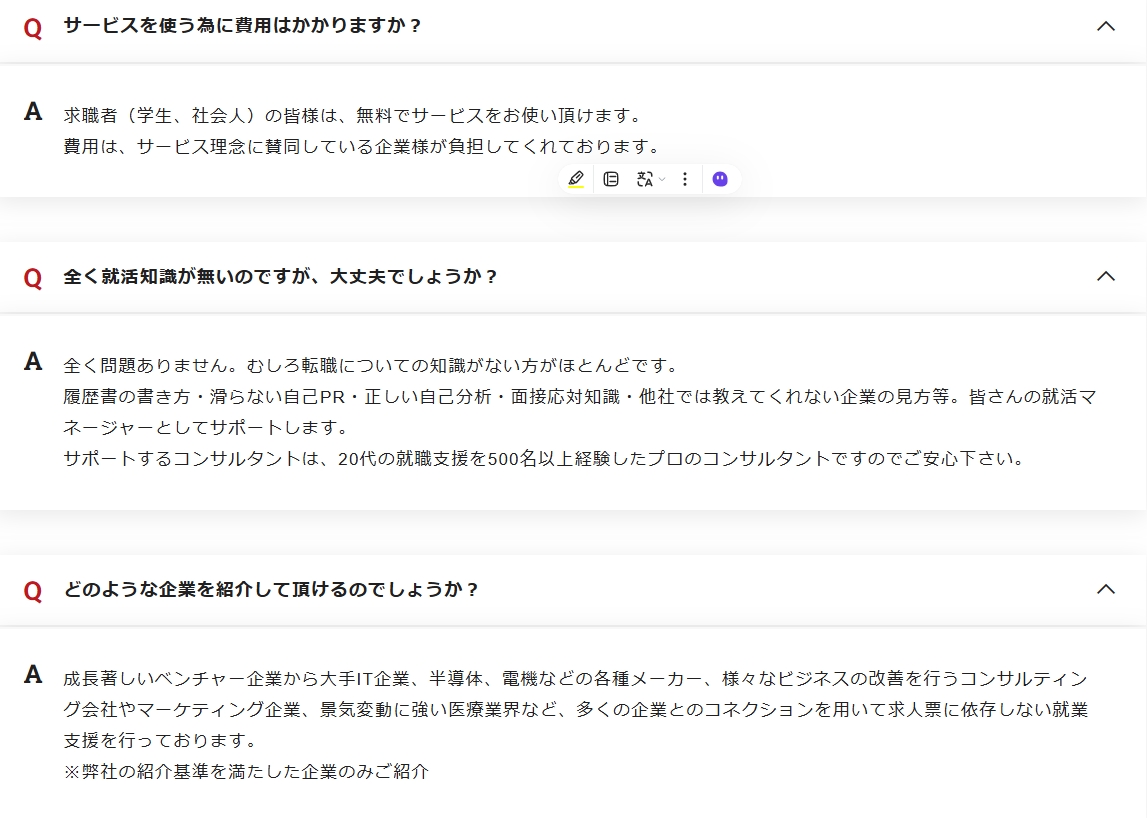Open the three-dot overflow menu
Viewport: 1147px width, 818px height.
[684, 178]
